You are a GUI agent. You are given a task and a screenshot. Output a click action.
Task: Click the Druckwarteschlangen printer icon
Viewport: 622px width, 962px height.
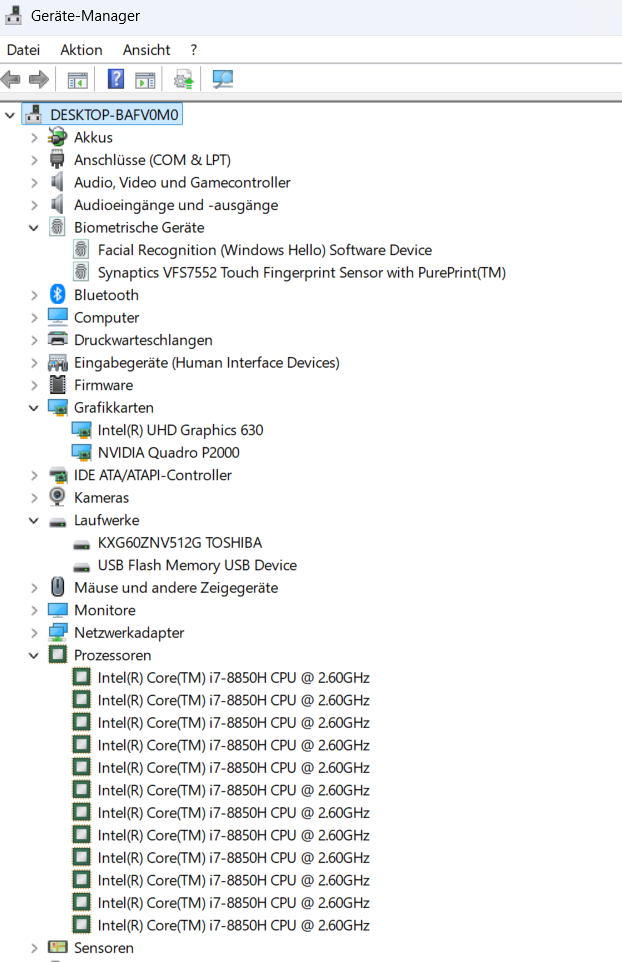[58, 339]
